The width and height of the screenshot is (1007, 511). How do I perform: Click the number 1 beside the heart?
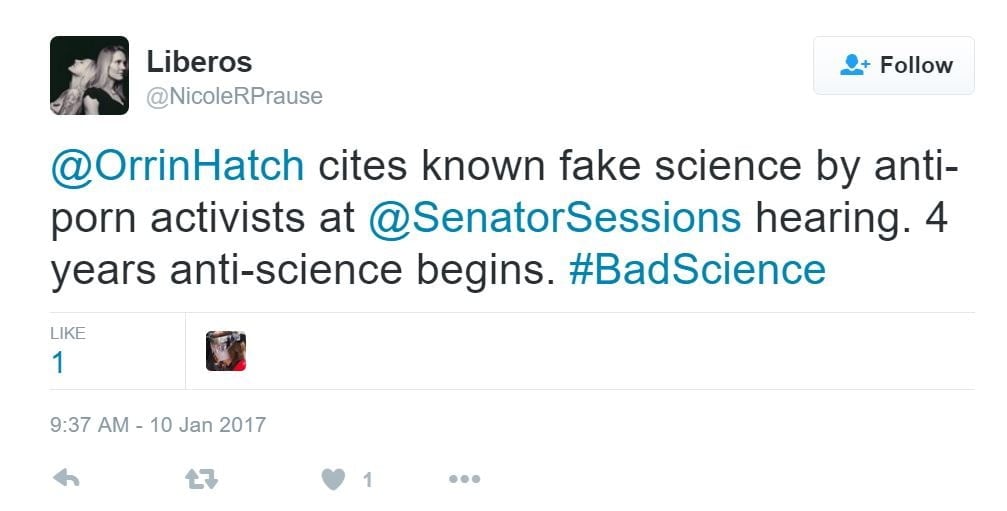pos(367,481)
